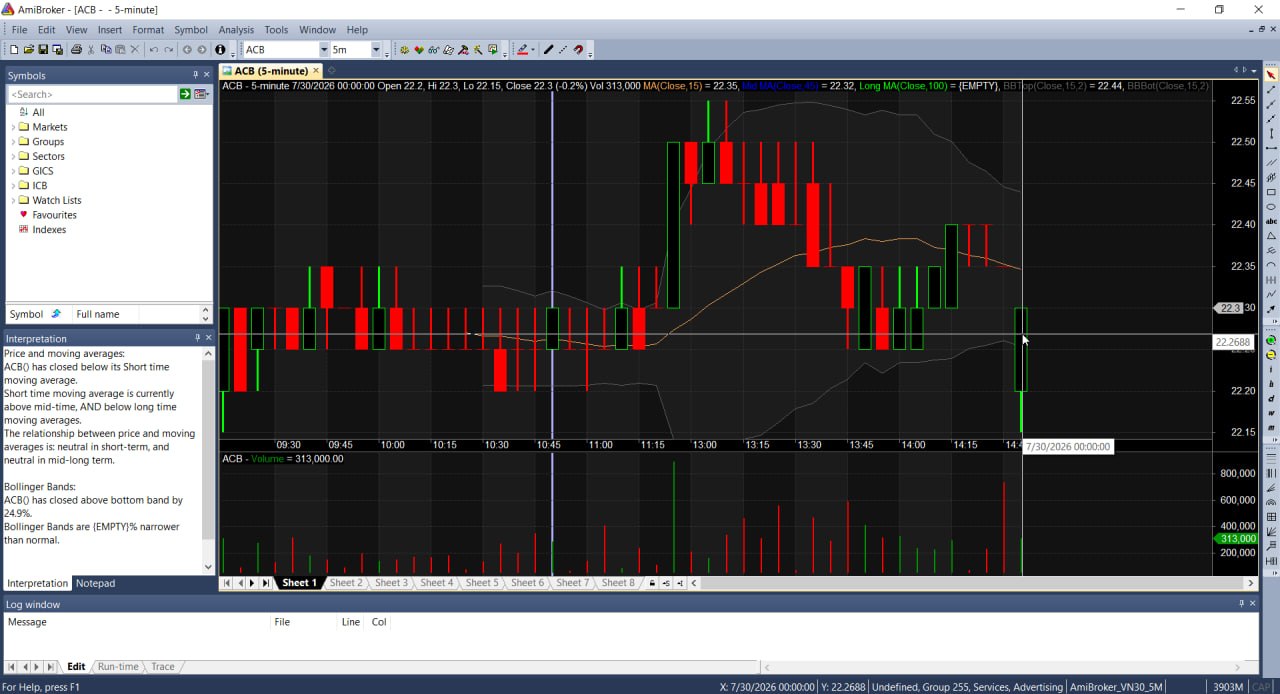The image size is (1280, 694).
Task: Select the All item in symbols tree
Action: coord(38,112)
